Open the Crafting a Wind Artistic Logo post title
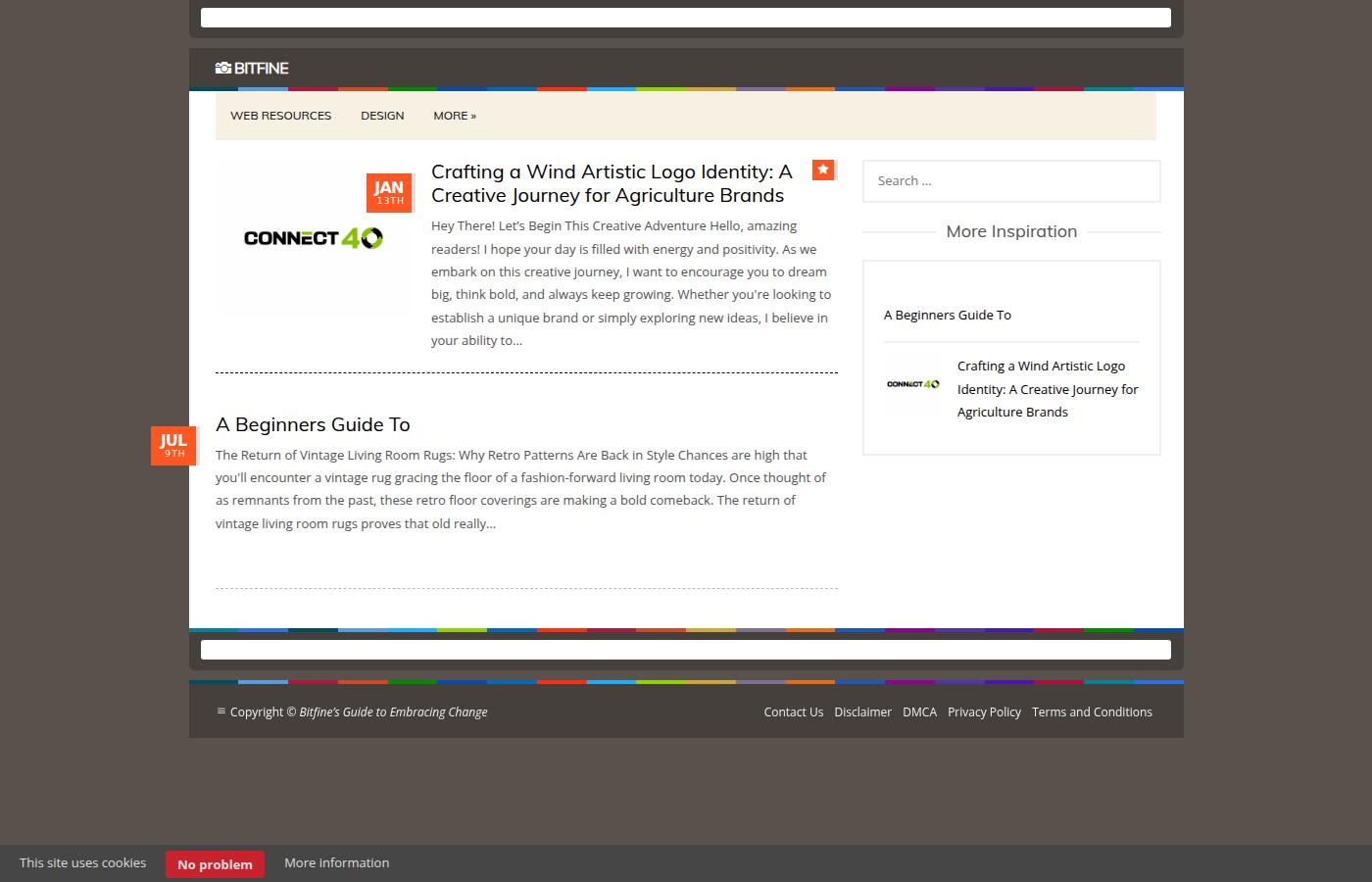The width and height of the screenshot is (1372, 882). pyautogui.click(x=612, y=183)
